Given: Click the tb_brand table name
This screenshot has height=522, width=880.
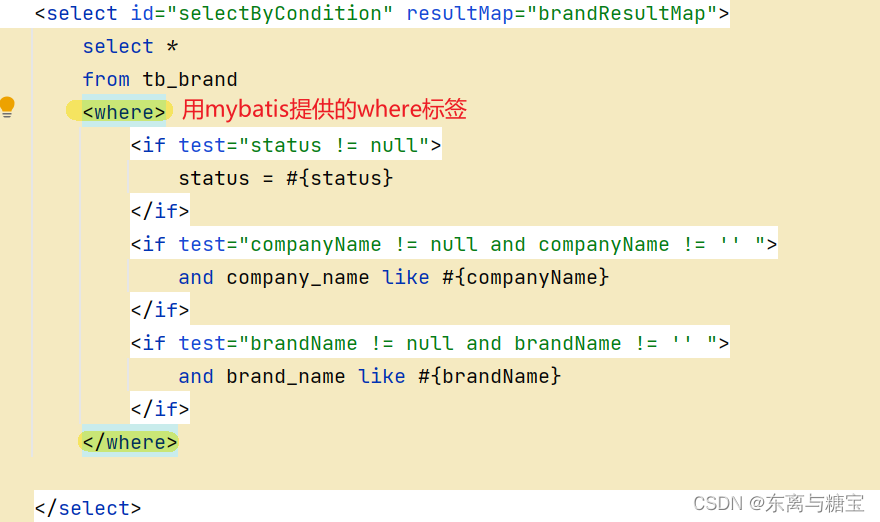Looking at the screenshot, I should [x=190, y=79].
